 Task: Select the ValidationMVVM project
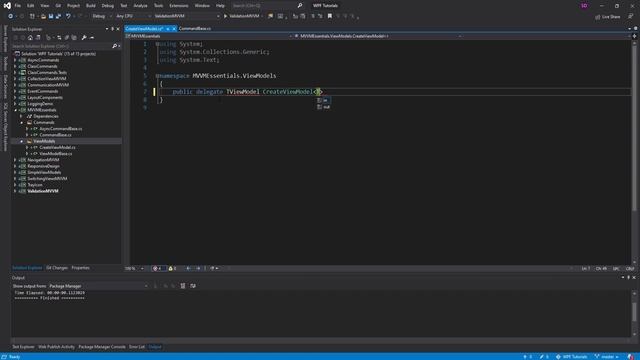coord(43,191)
